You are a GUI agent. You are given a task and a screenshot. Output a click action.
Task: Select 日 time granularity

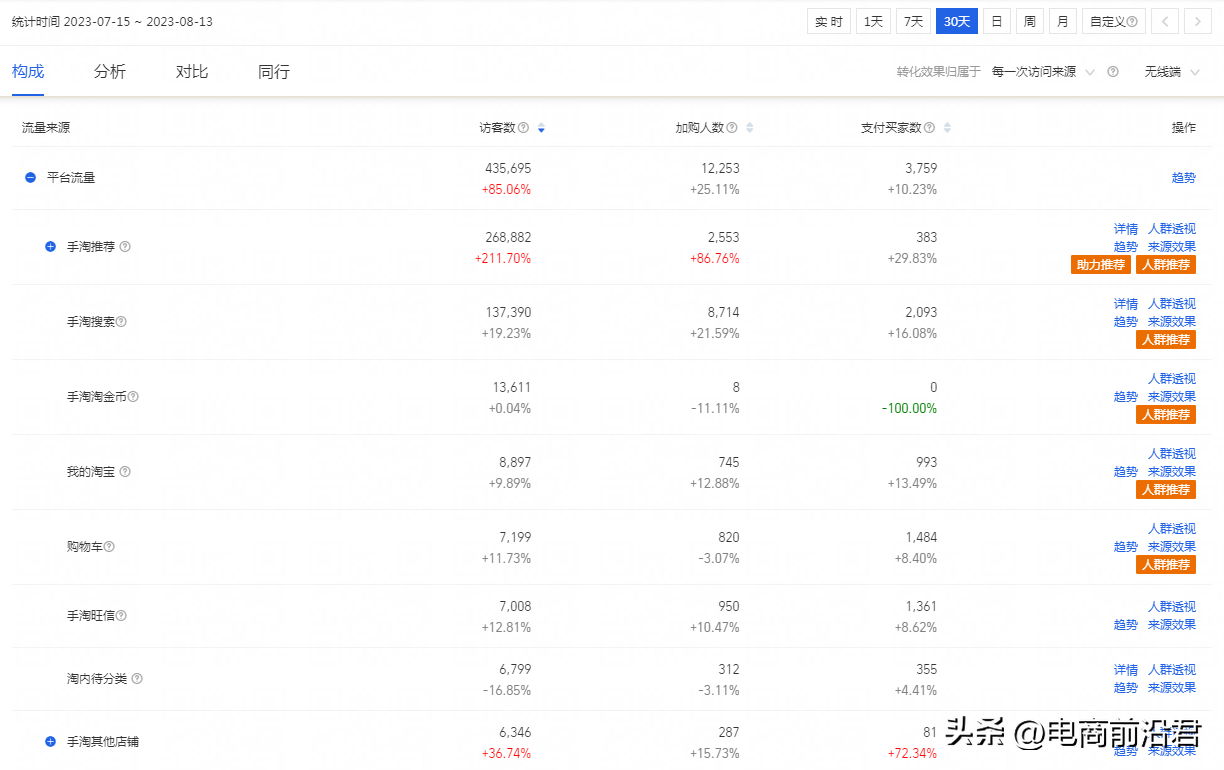(996, 21)
